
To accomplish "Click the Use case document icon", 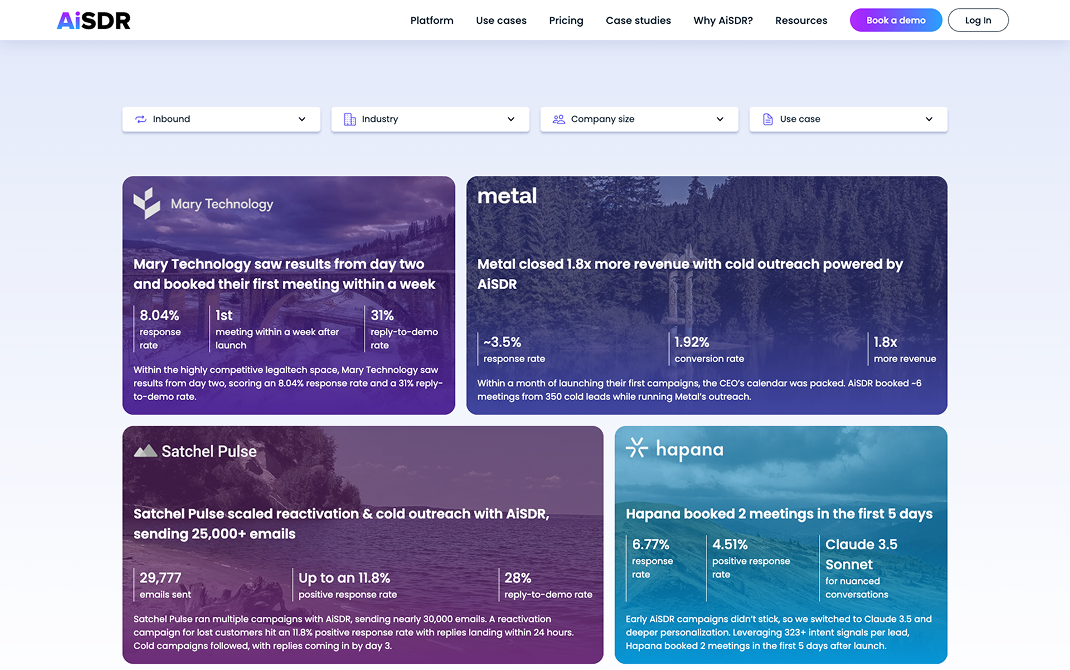I will [768, 119].
